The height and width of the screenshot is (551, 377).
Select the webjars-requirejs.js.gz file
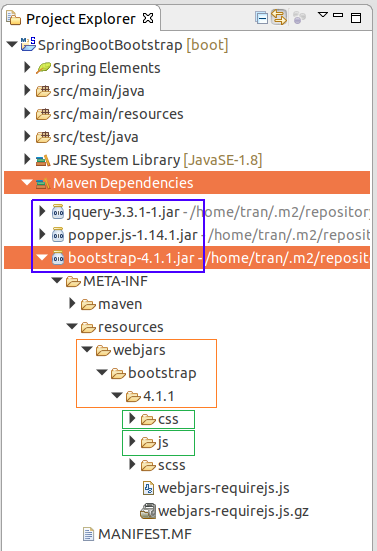coord(233,511)
